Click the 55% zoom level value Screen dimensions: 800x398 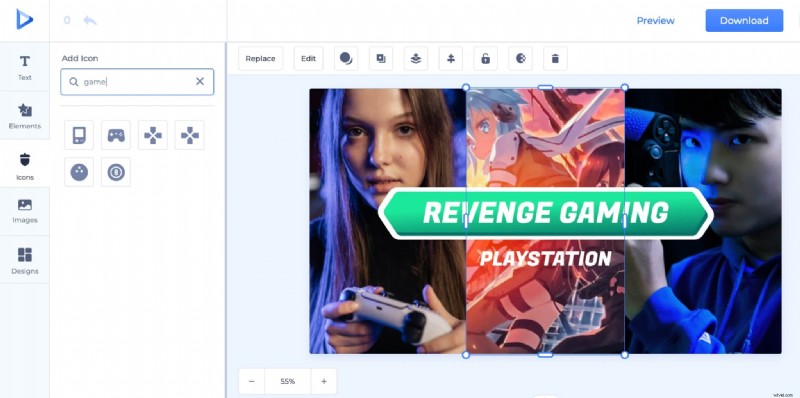click(287, 381)
